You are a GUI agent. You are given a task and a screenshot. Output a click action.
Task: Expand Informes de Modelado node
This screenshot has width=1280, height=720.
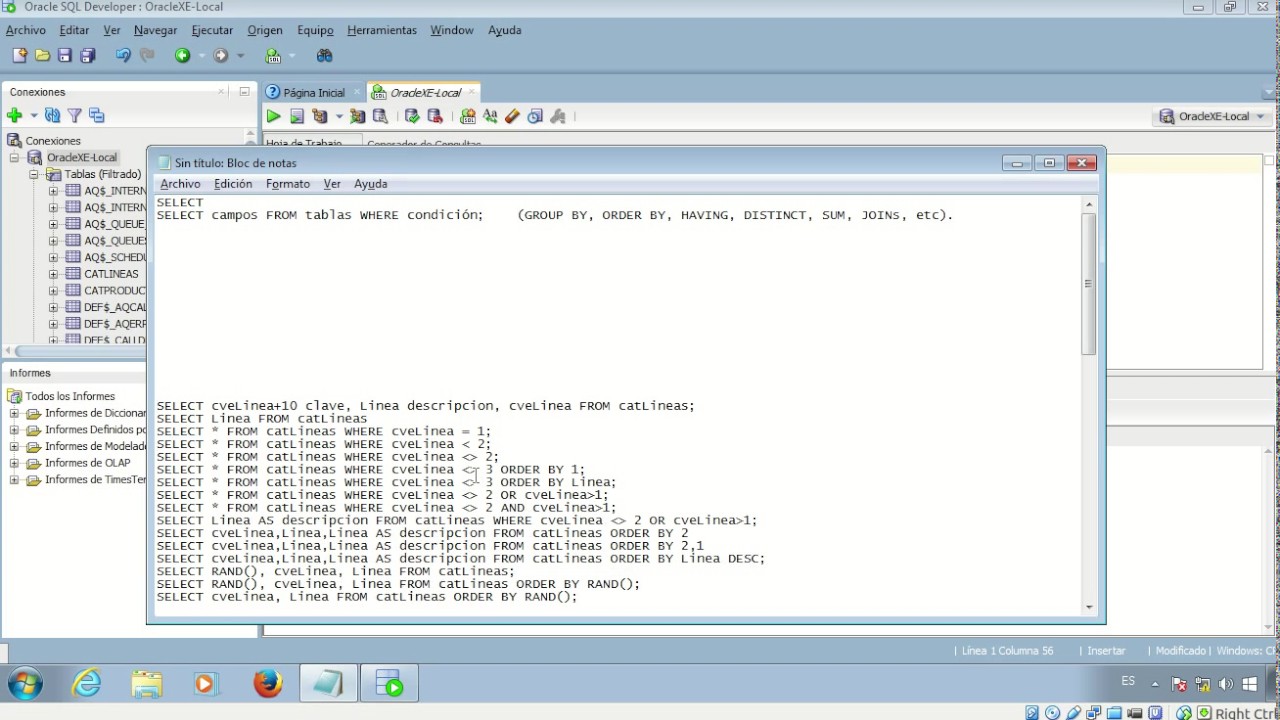[15, 446]
